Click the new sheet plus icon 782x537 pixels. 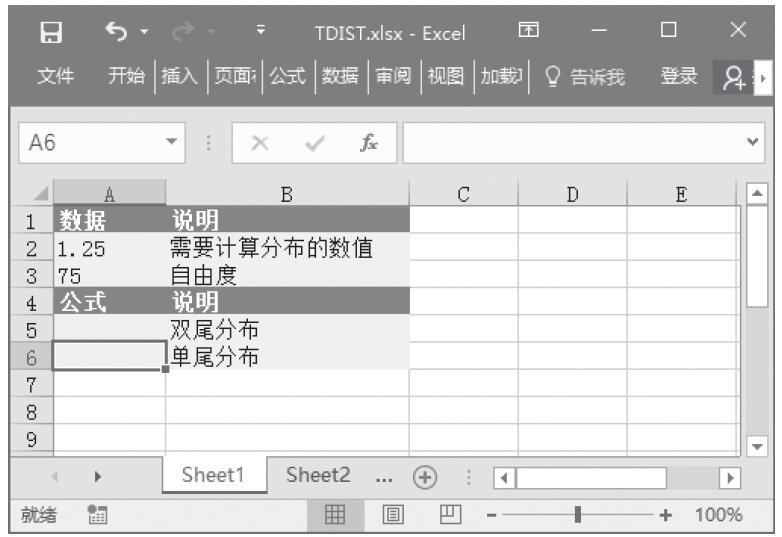424,476
